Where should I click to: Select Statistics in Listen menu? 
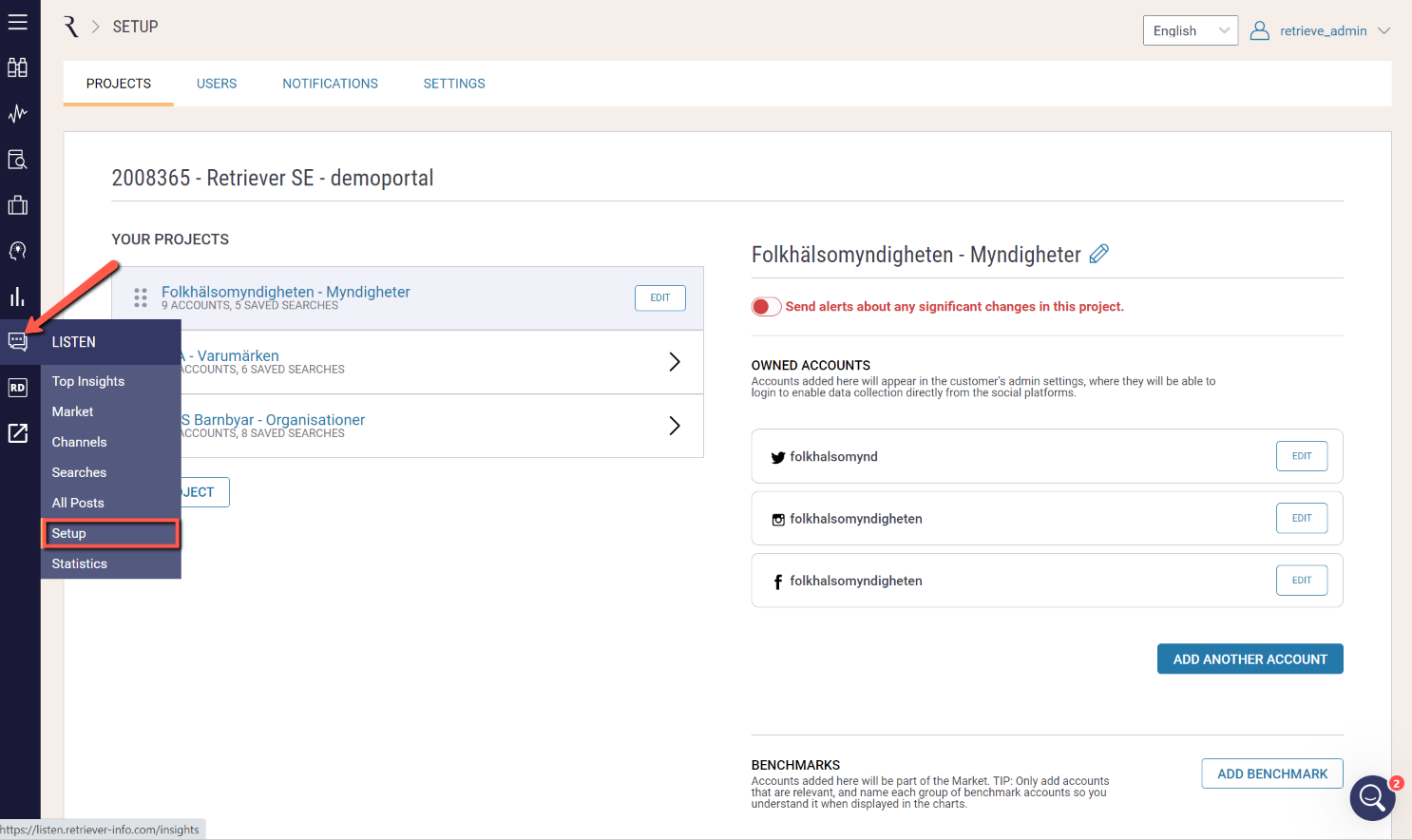pyautogui.click(x=110, y=563)
